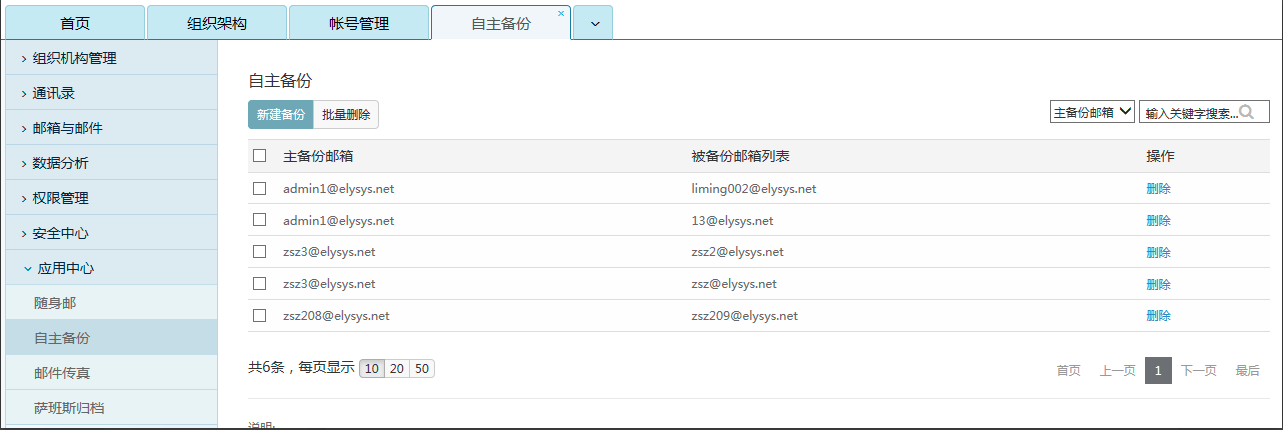Image resolution: width=1283 pixels, height=430 pixels.
Task: Set page size to 20 per page
Action: click(x=397, y=369)
